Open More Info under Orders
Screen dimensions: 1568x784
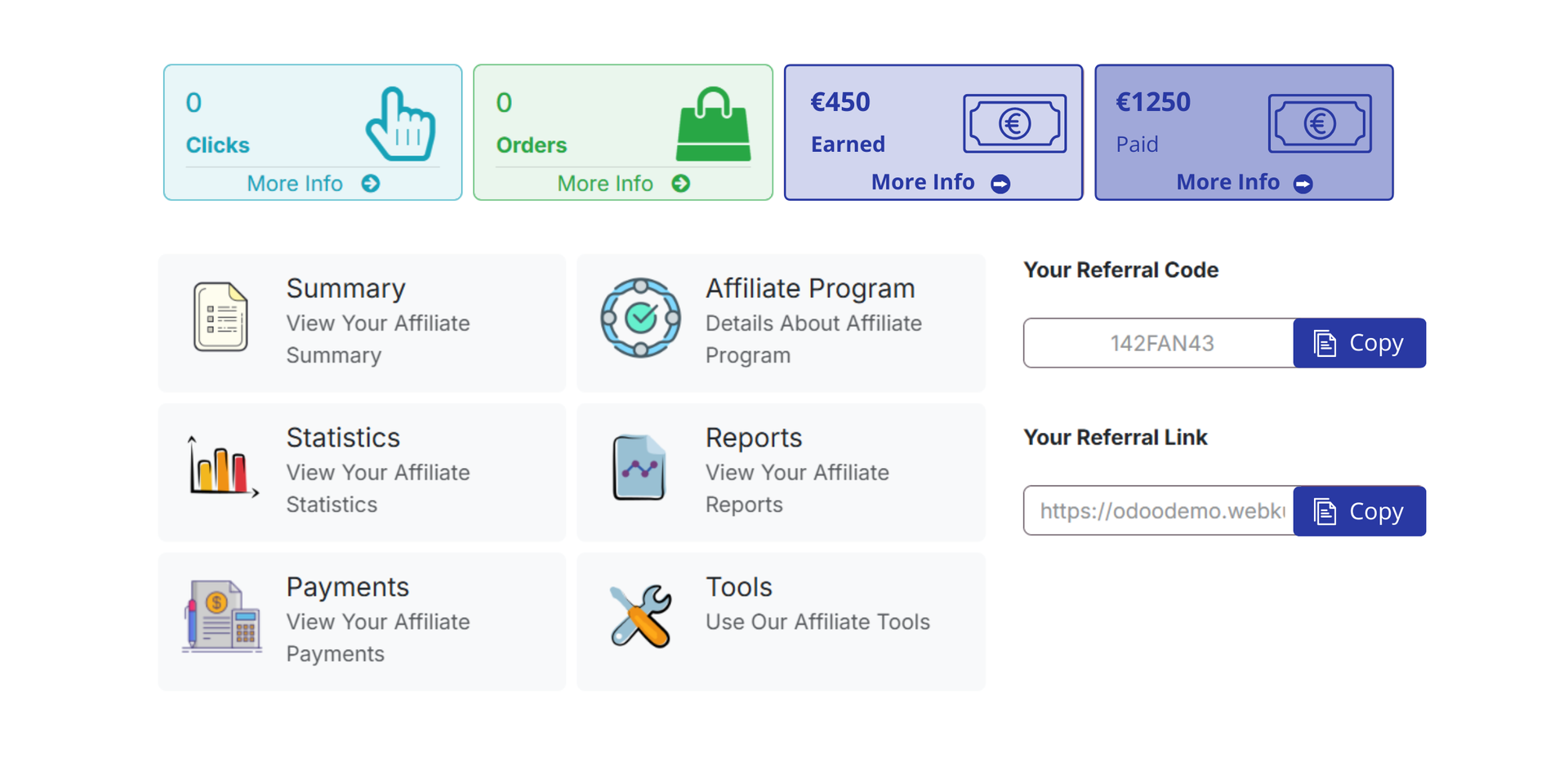tap(623, 184)
